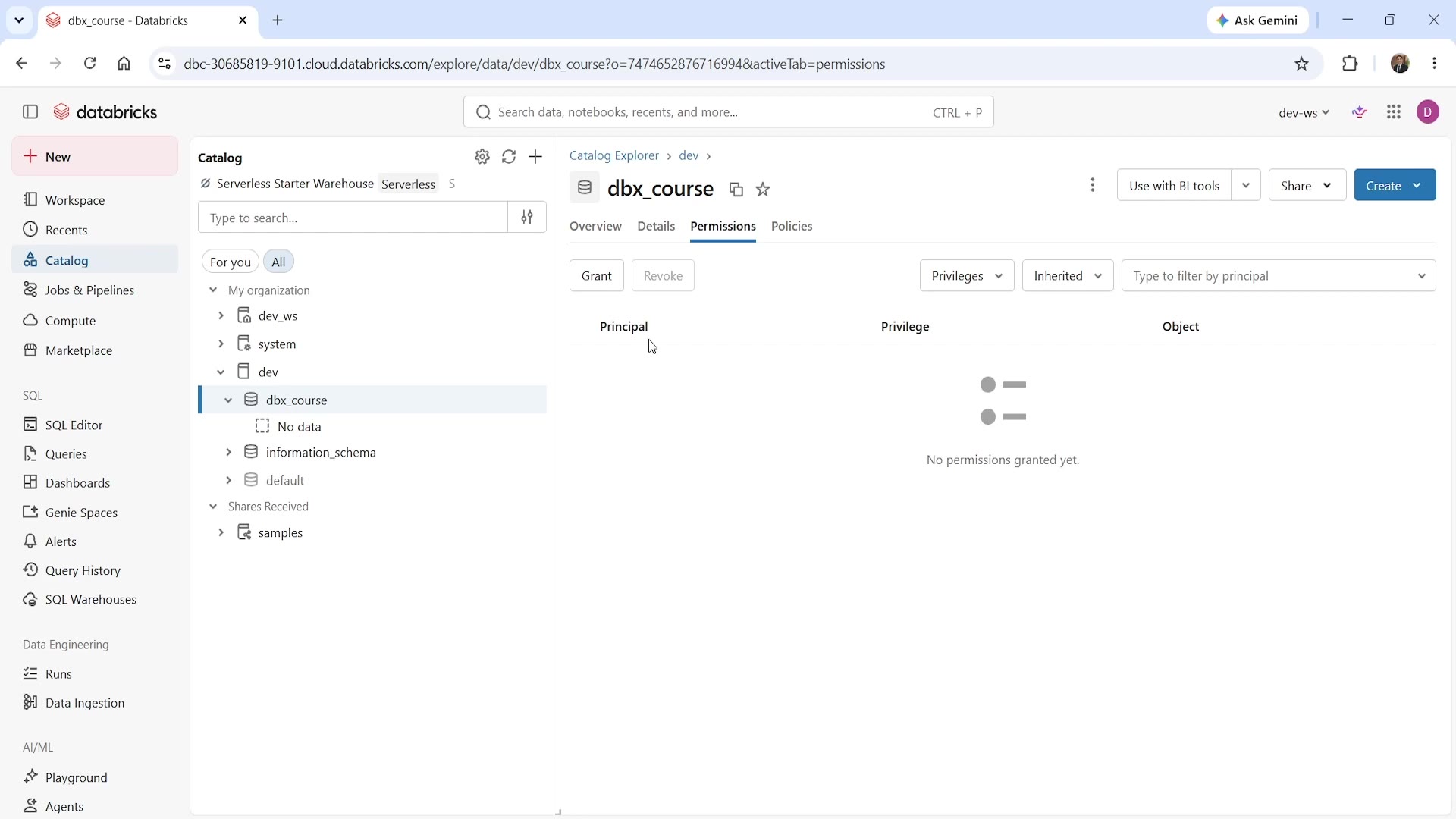Open Chrome three-dot menu

tap(1435, 64)
